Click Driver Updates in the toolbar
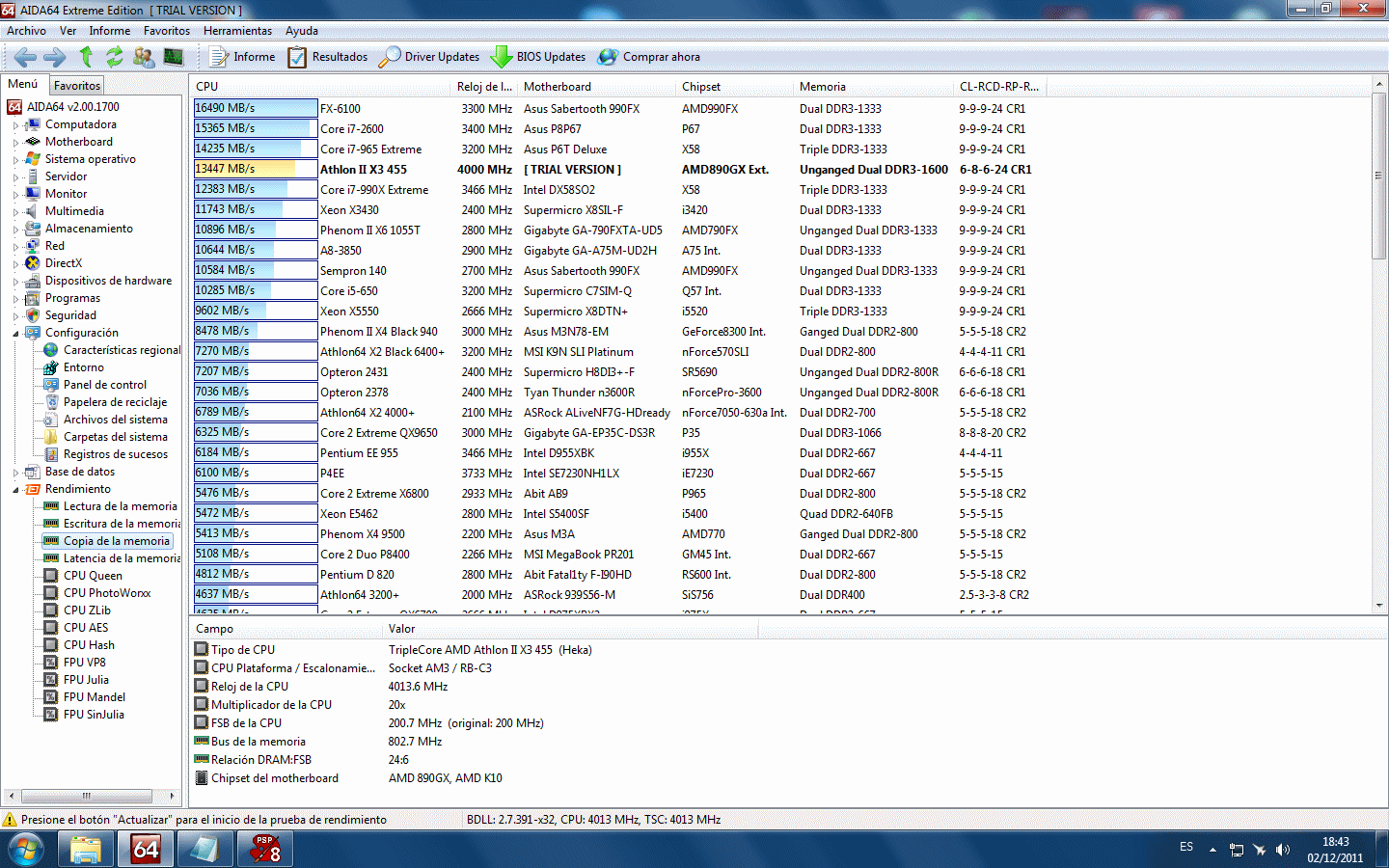 point(429,57)
